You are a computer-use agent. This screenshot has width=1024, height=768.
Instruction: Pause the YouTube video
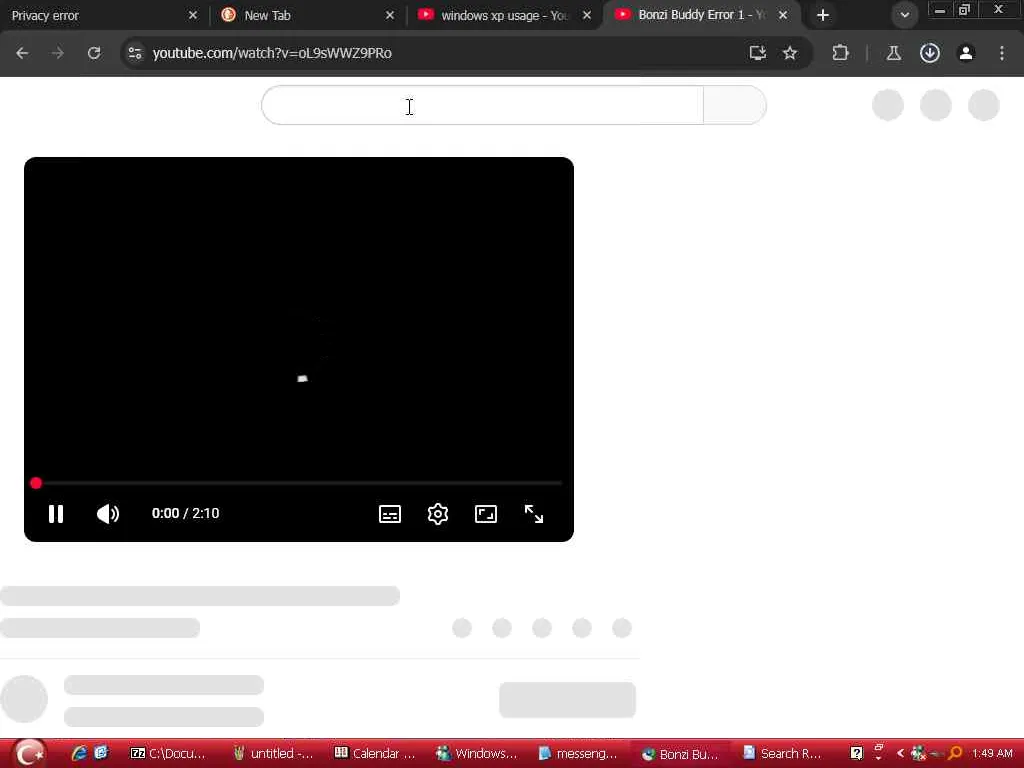56,514
